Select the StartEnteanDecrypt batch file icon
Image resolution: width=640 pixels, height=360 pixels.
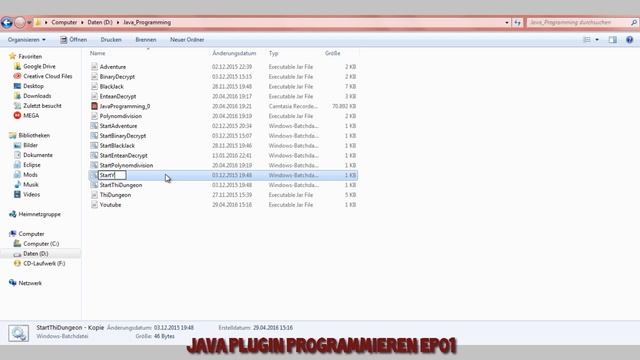click(94, 156)
